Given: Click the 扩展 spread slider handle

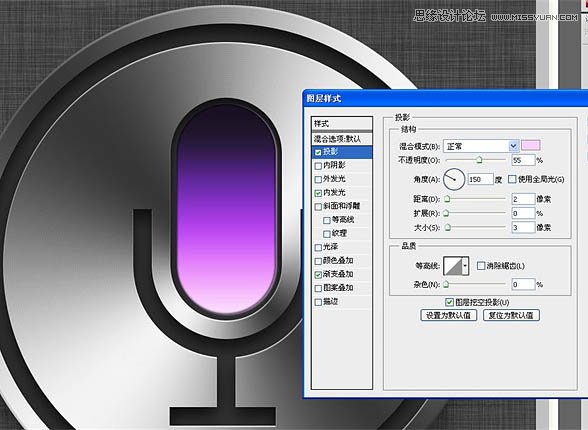Looking at the screenshot, I should [x=446, y=213].
